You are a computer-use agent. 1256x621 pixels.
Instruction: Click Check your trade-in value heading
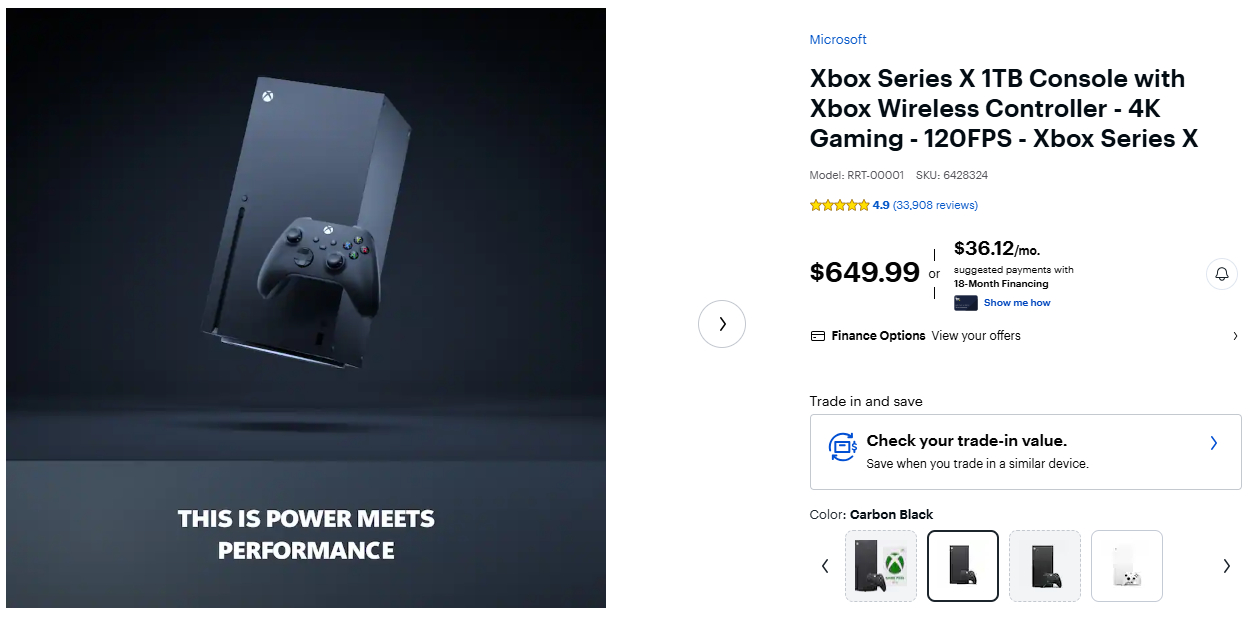click(x=966, y=441)
